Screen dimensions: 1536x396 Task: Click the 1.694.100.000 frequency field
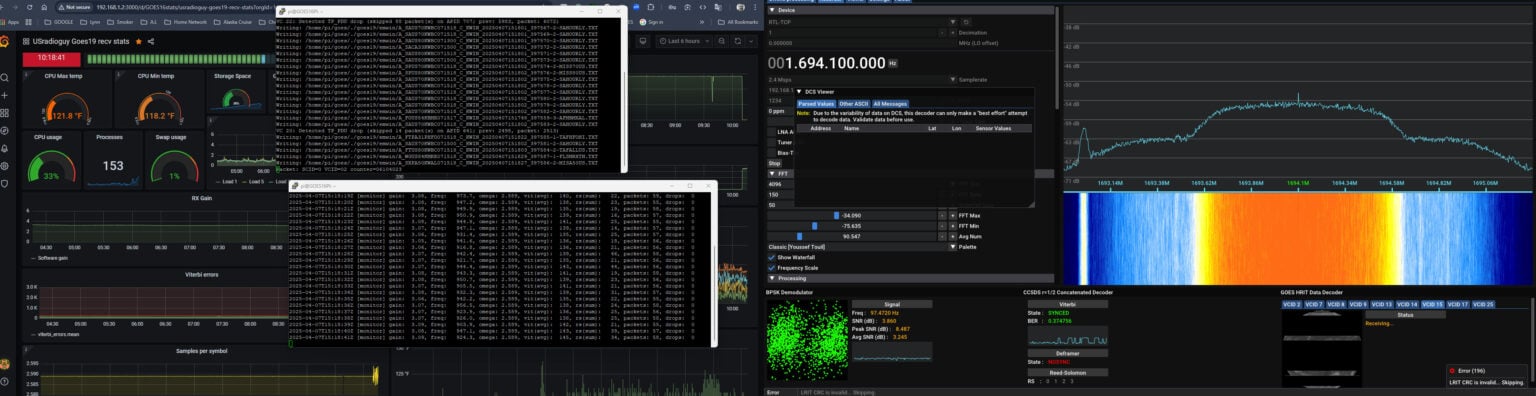point(826,62)
